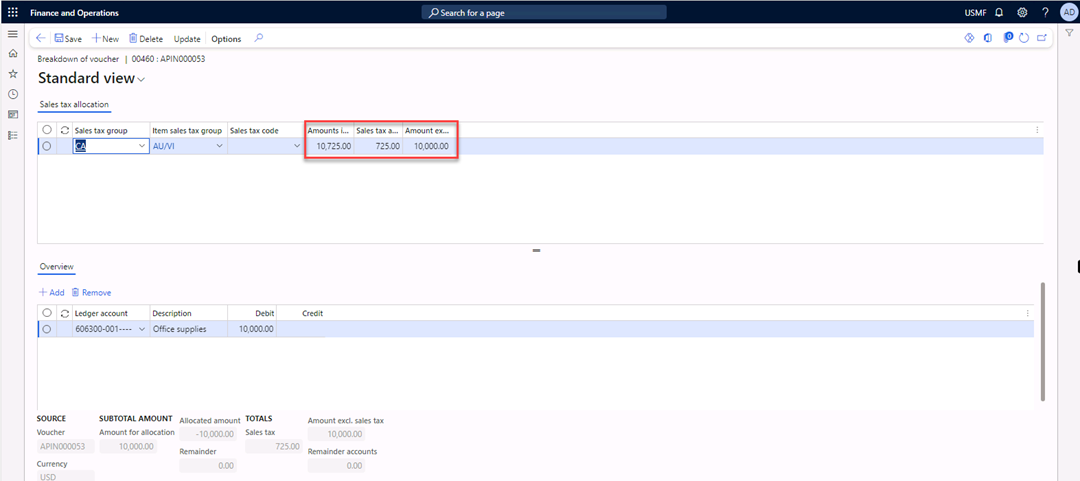Click the USMF company selector

[975, 13]
